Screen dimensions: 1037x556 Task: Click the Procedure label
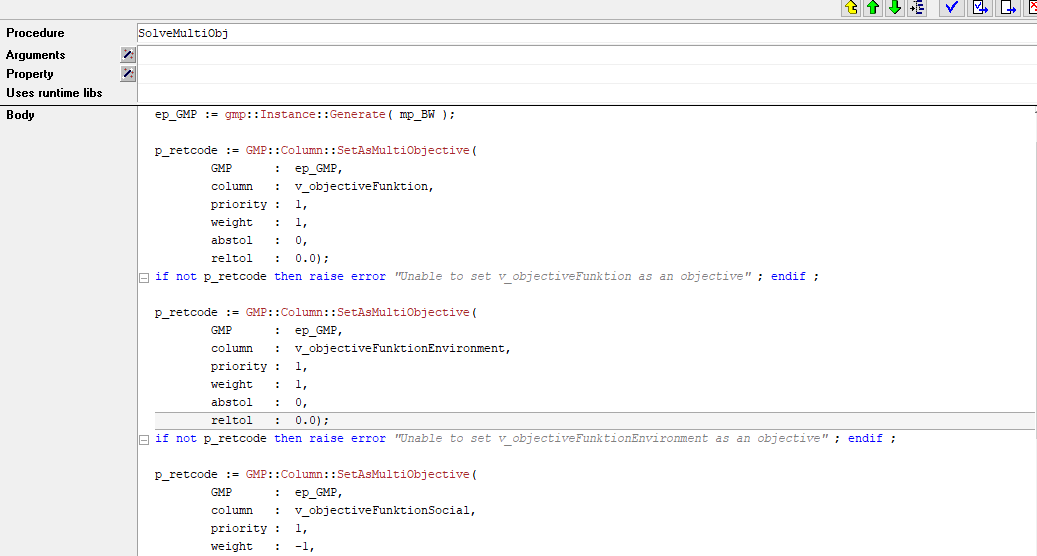35,33
